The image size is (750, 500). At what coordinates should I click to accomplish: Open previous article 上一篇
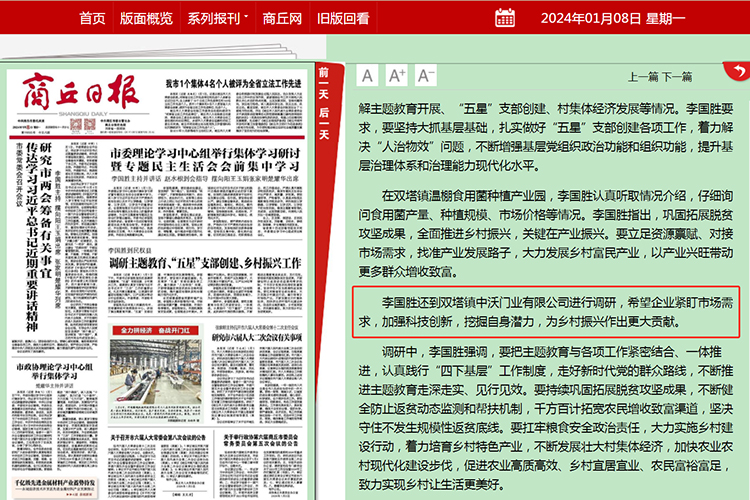pyautogui.click(x=643, y=77)
